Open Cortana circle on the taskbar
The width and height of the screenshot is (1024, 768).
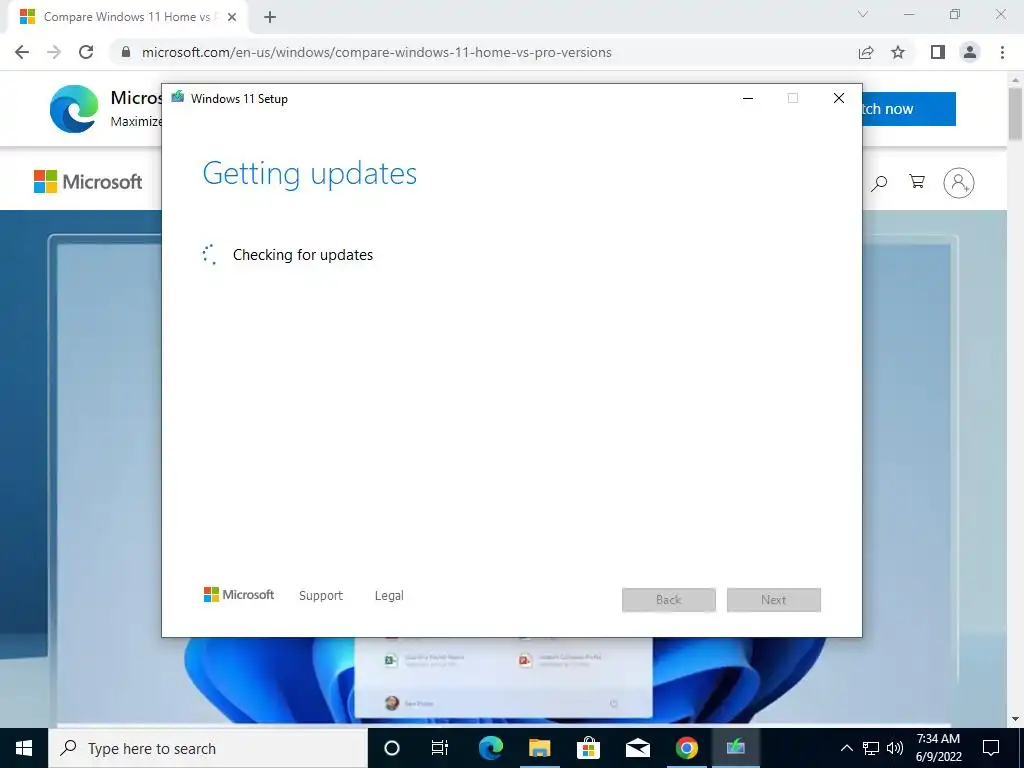(392, 748)
